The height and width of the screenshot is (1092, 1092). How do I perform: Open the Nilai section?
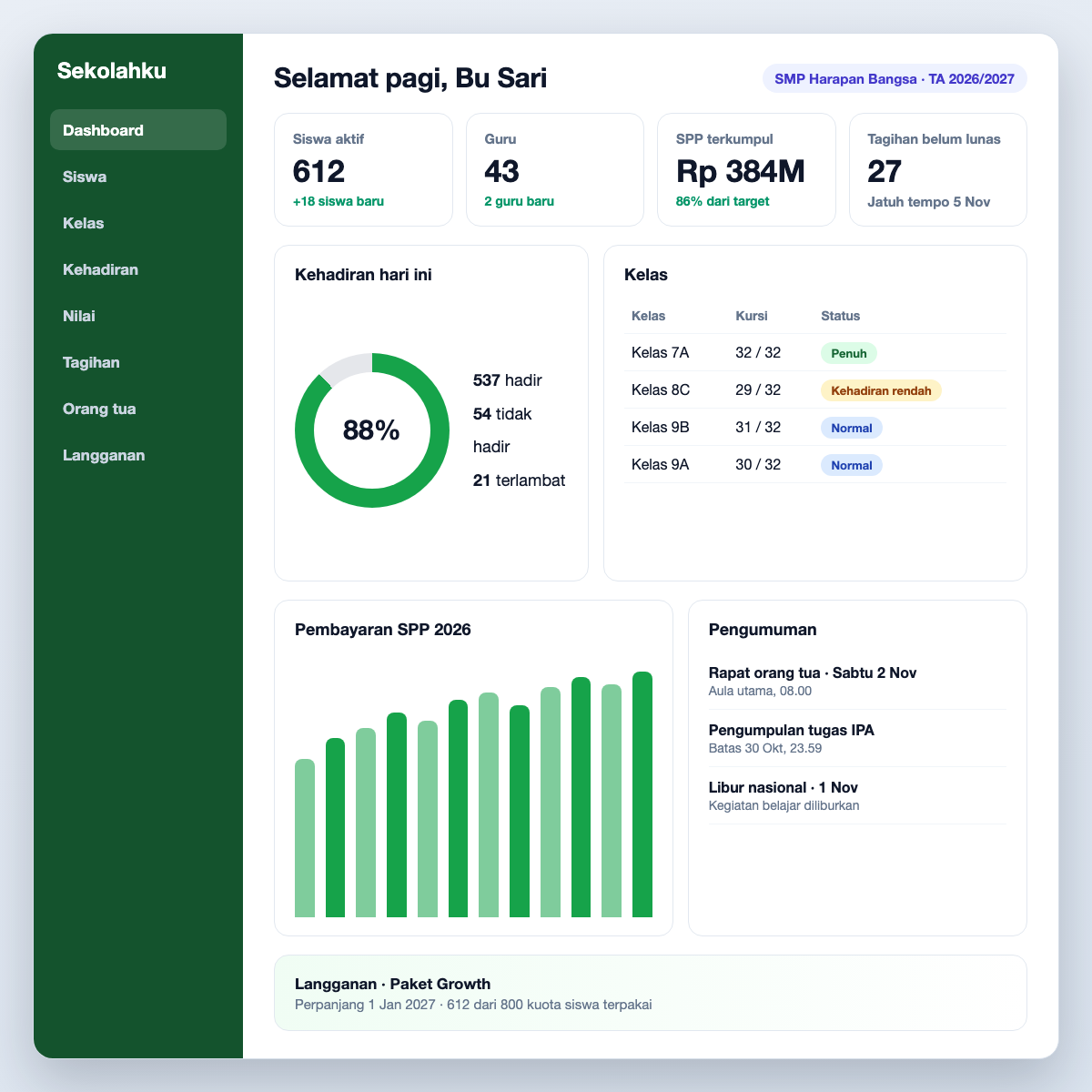(138, 316)
